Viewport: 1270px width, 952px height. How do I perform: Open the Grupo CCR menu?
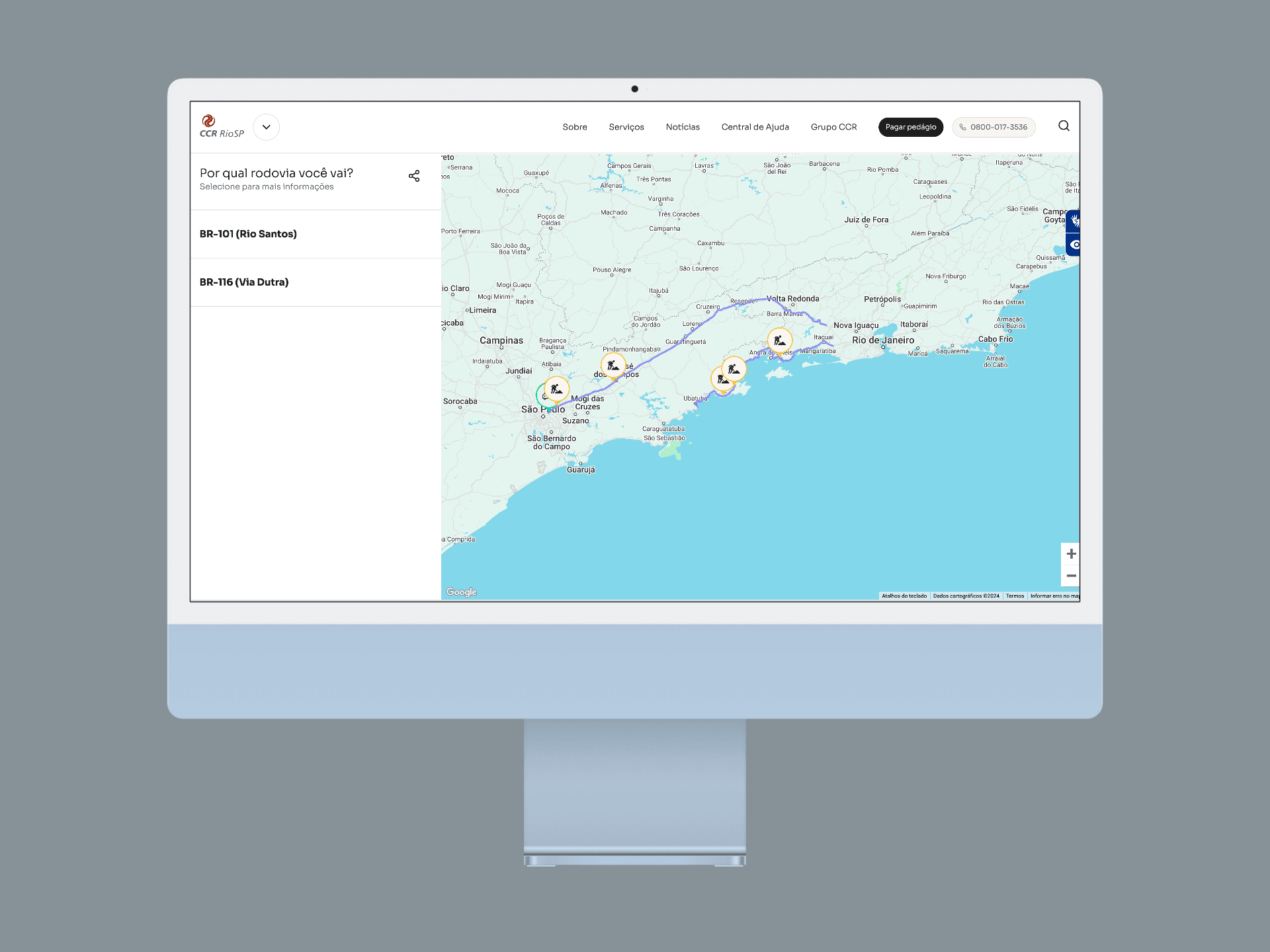click(x=833, y=127)
